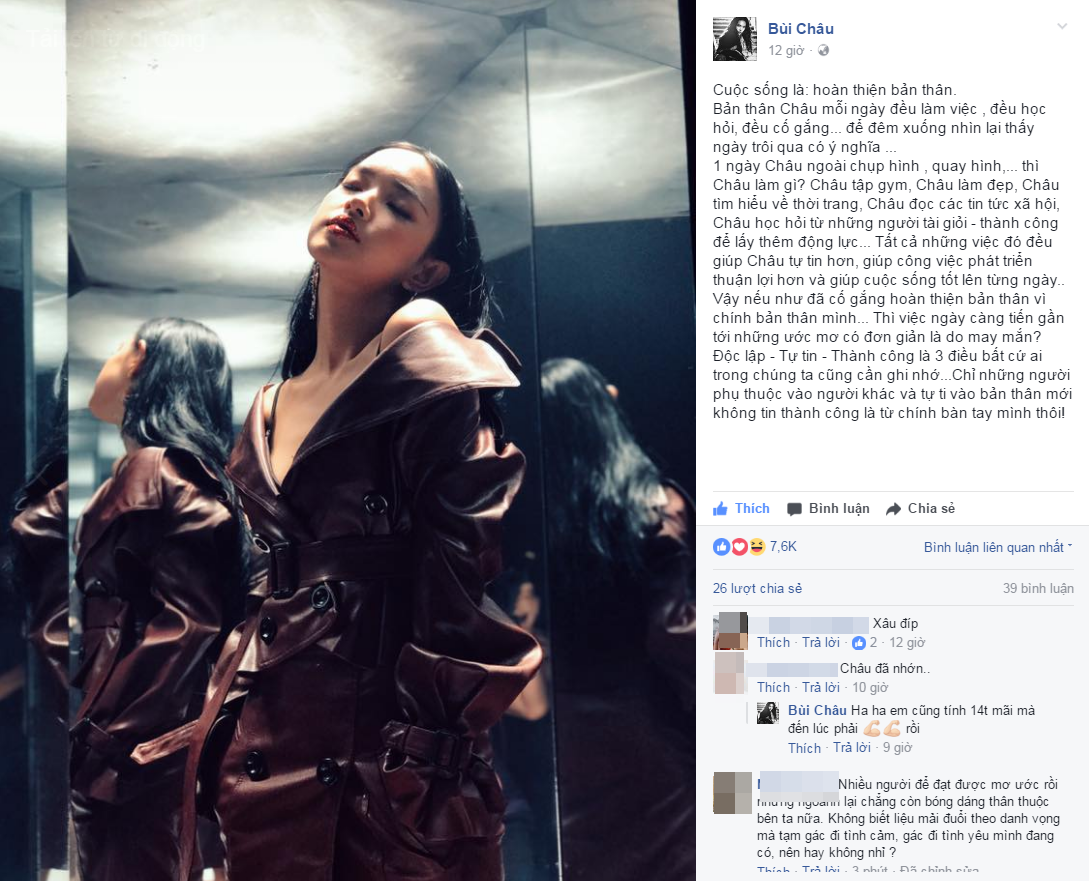View the 26 lượt chia sẻ list

(757, 588)
